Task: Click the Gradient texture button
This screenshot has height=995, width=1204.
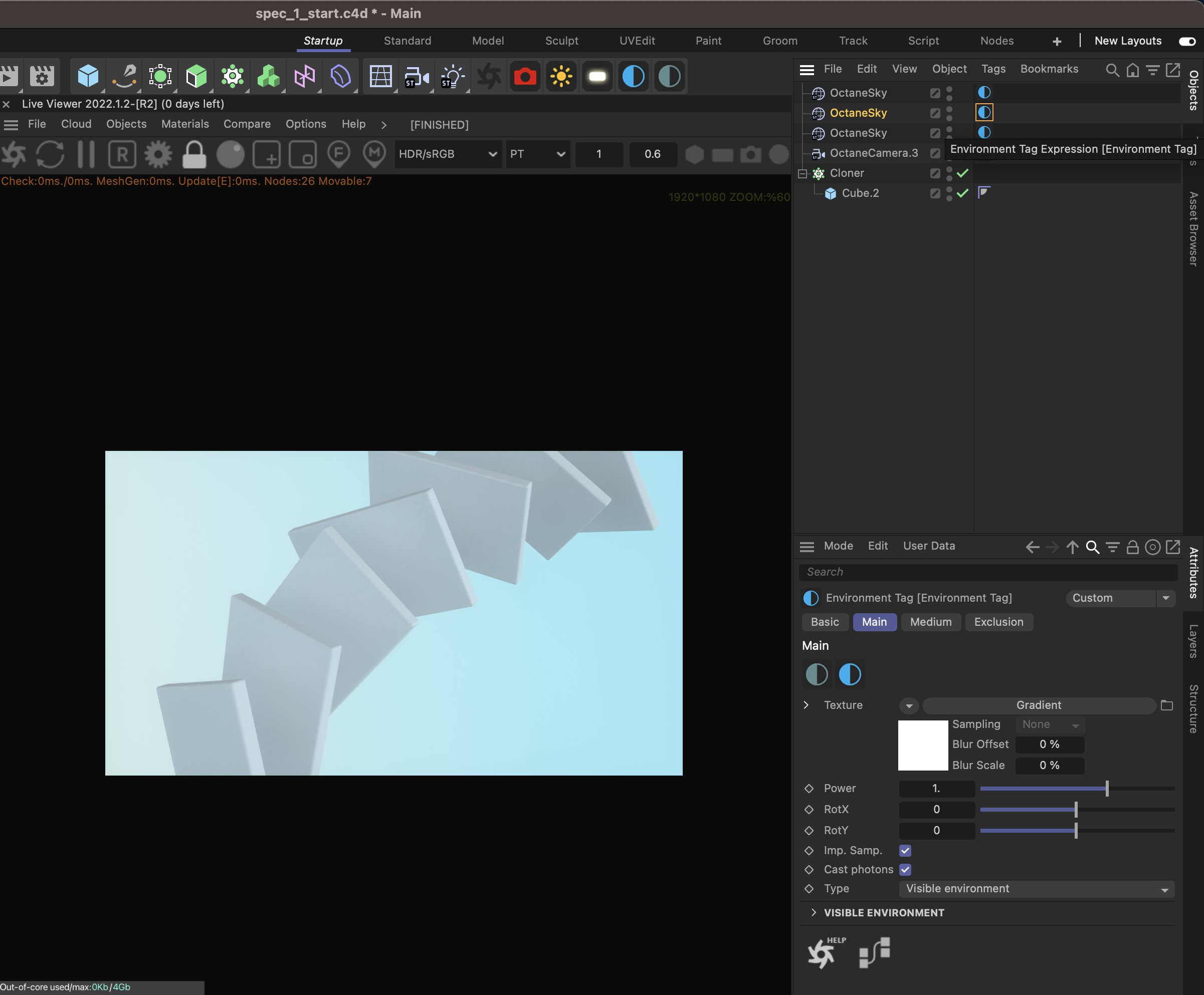Action: [1038, 705]
